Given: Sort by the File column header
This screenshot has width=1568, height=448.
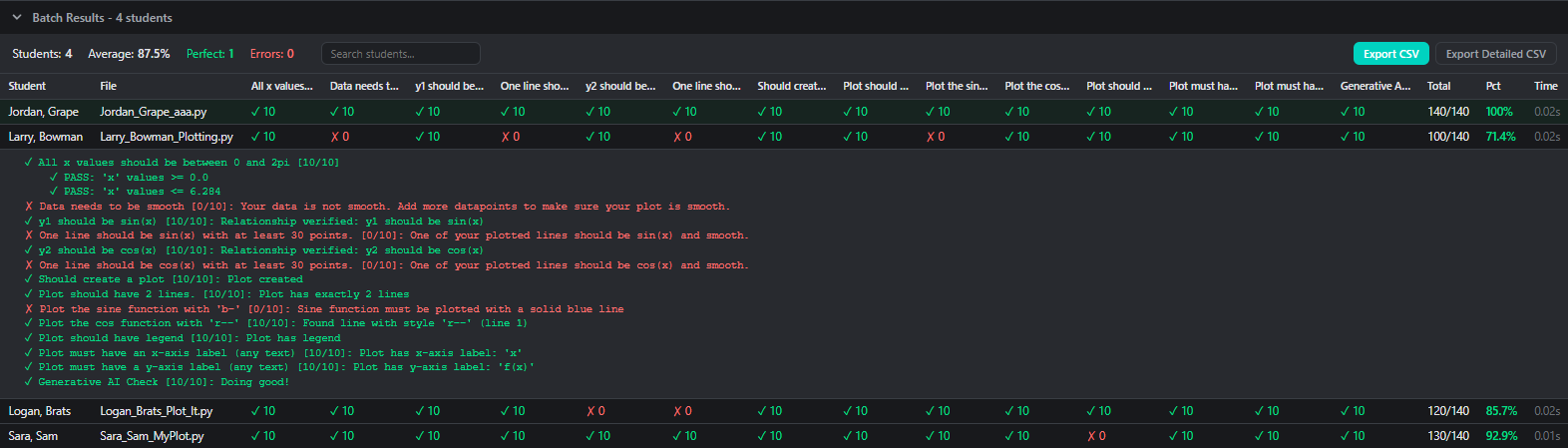Looking at the screenshot, I should 109,86.
